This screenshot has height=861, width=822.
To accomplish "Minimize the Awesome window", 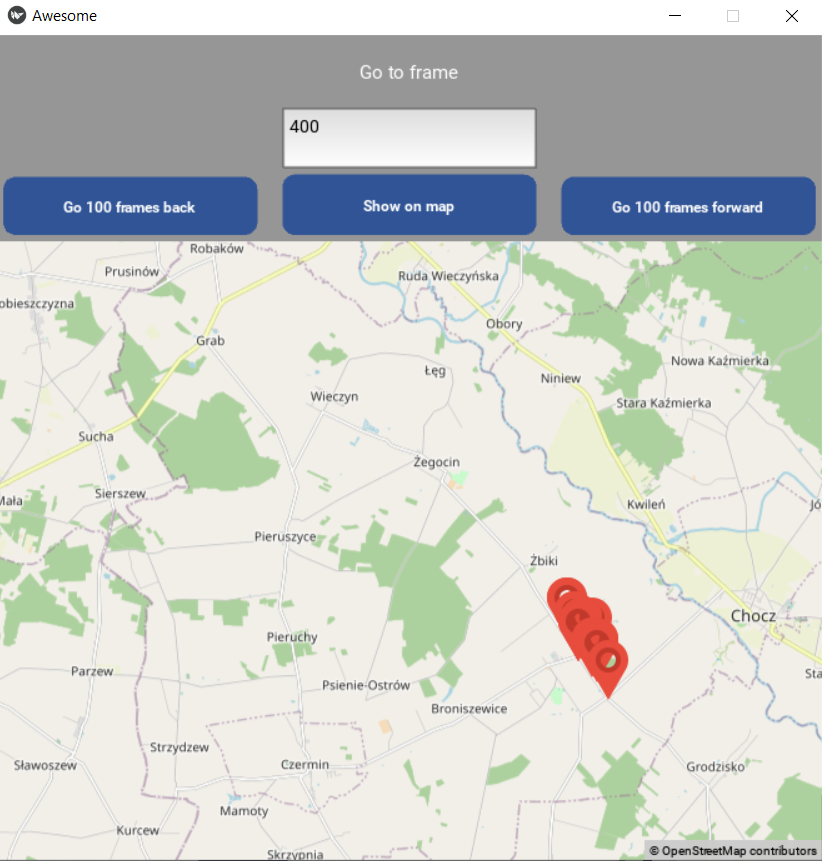I will point(675,16).
